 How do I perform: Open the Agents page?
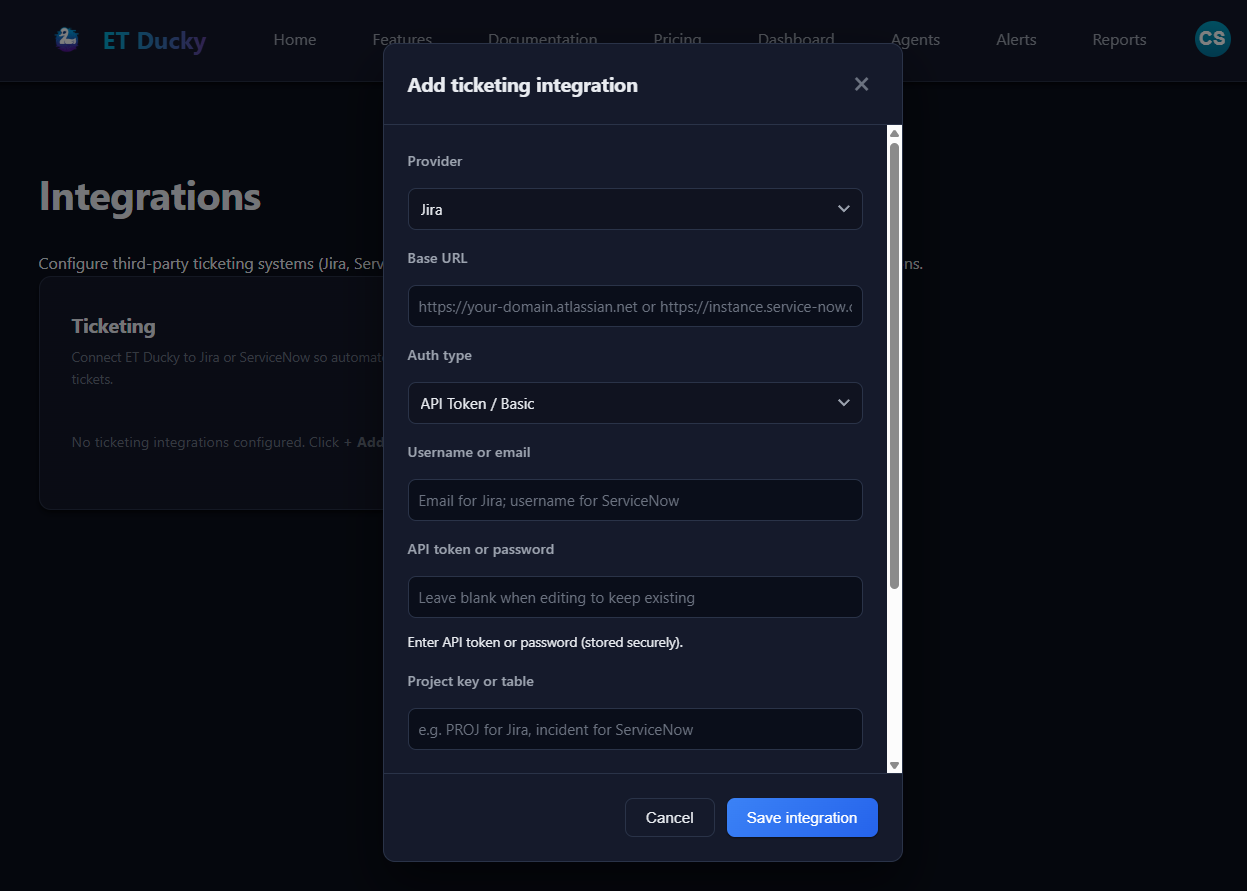coord(915,40)
